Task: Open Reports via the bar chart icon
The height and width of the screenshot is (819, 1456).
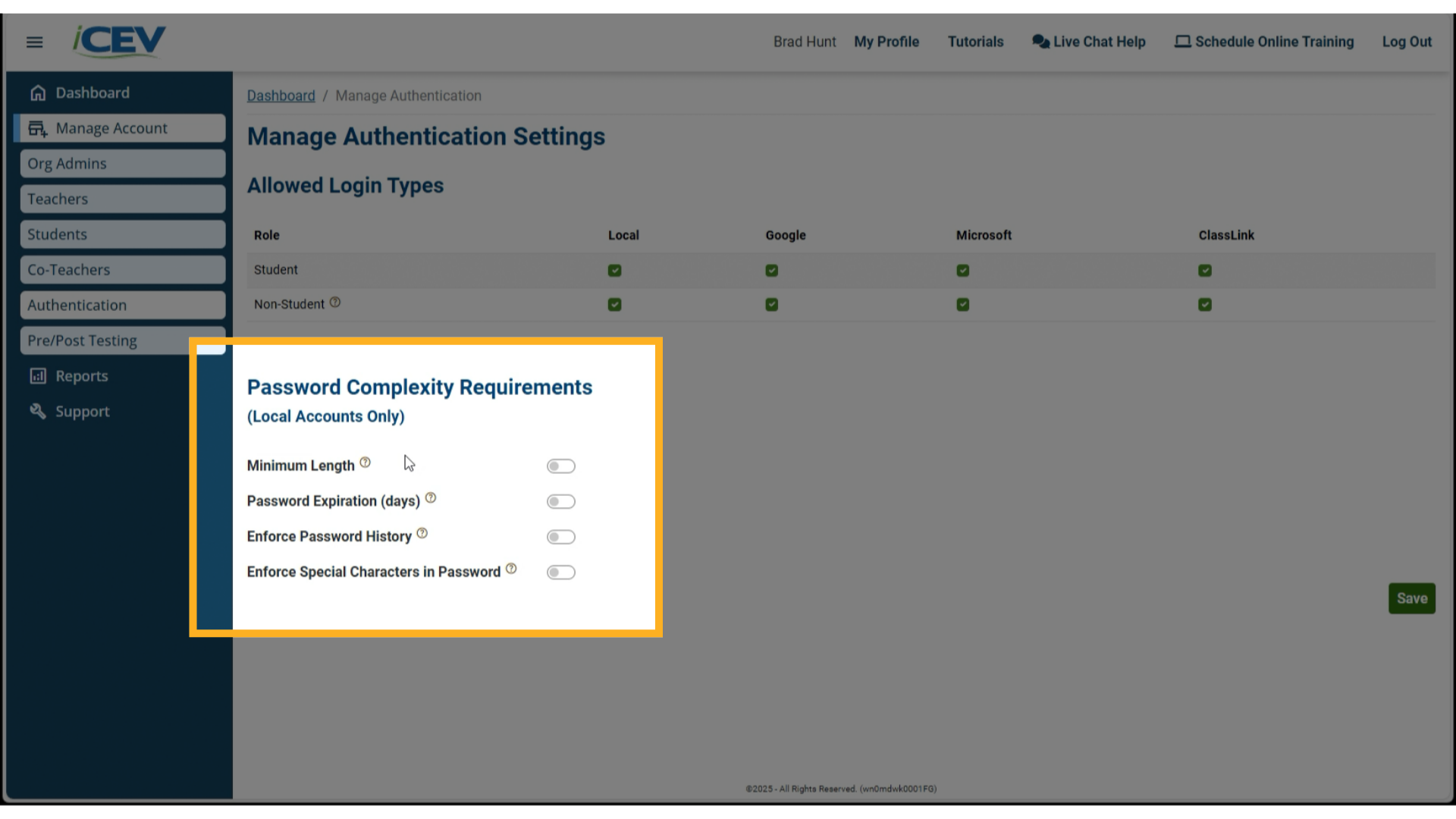Action: [x=38, y=375]
